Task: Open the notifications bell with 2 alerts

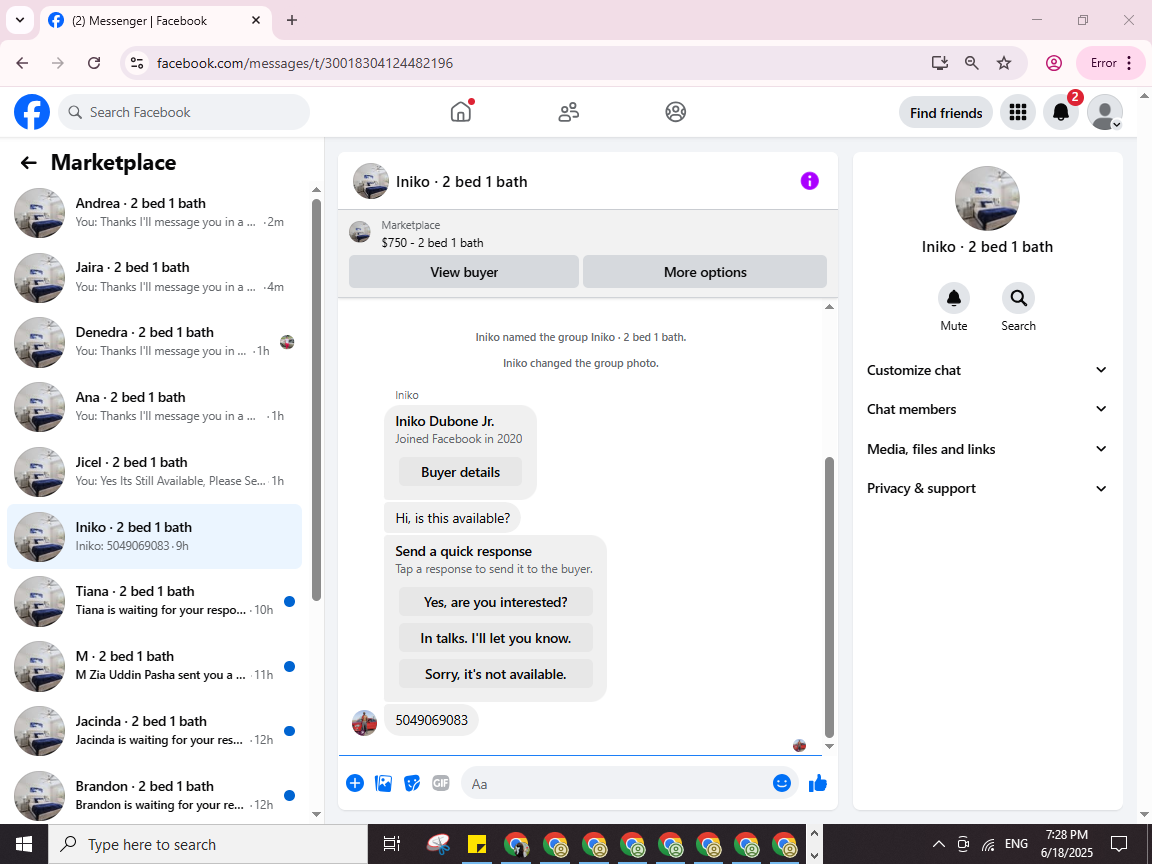Action: point(1061,112)
